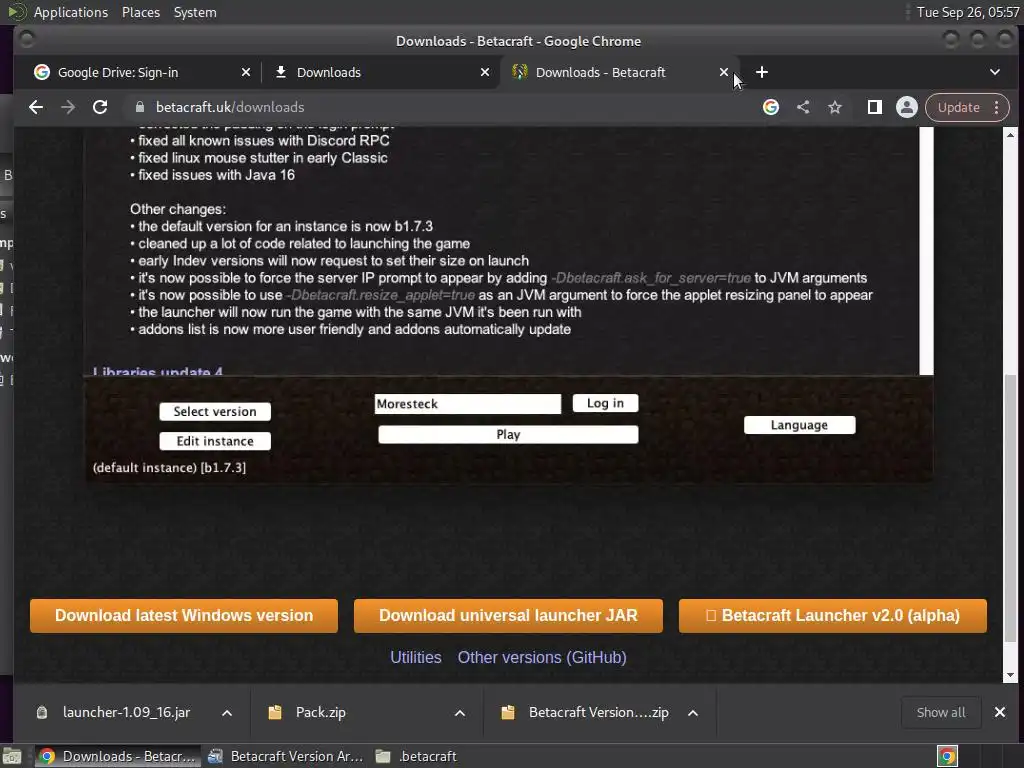The width and height of the screenshot is (1024, 768).
Task: Open Other versions (GitHub) link
Action: tap(542, 658)
